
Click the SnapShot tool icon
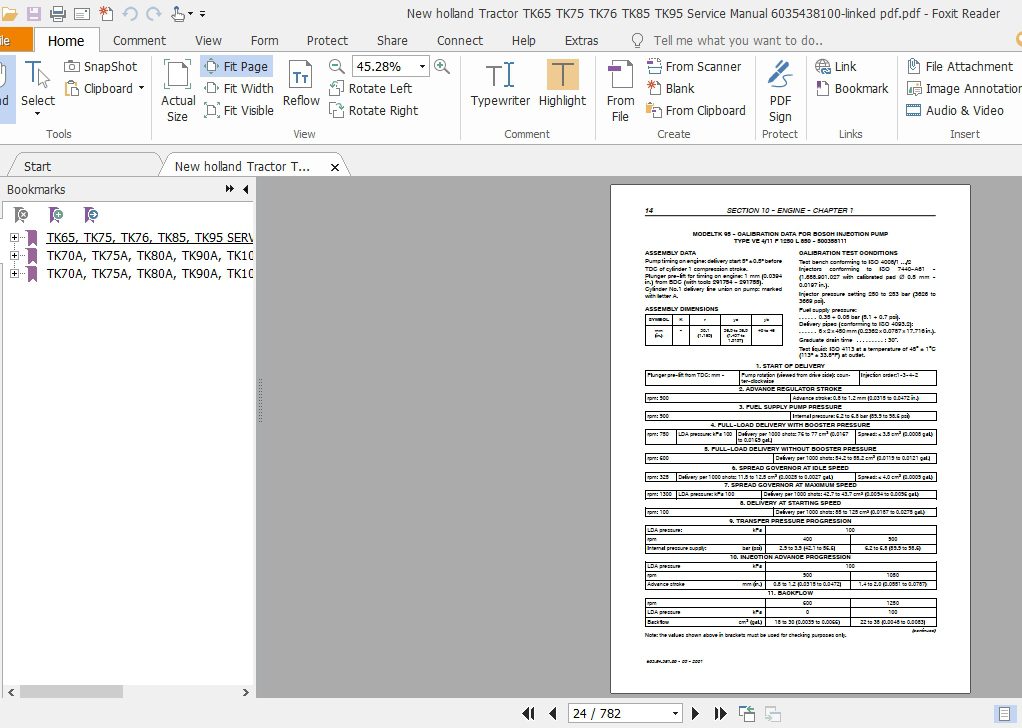(73, 66)
